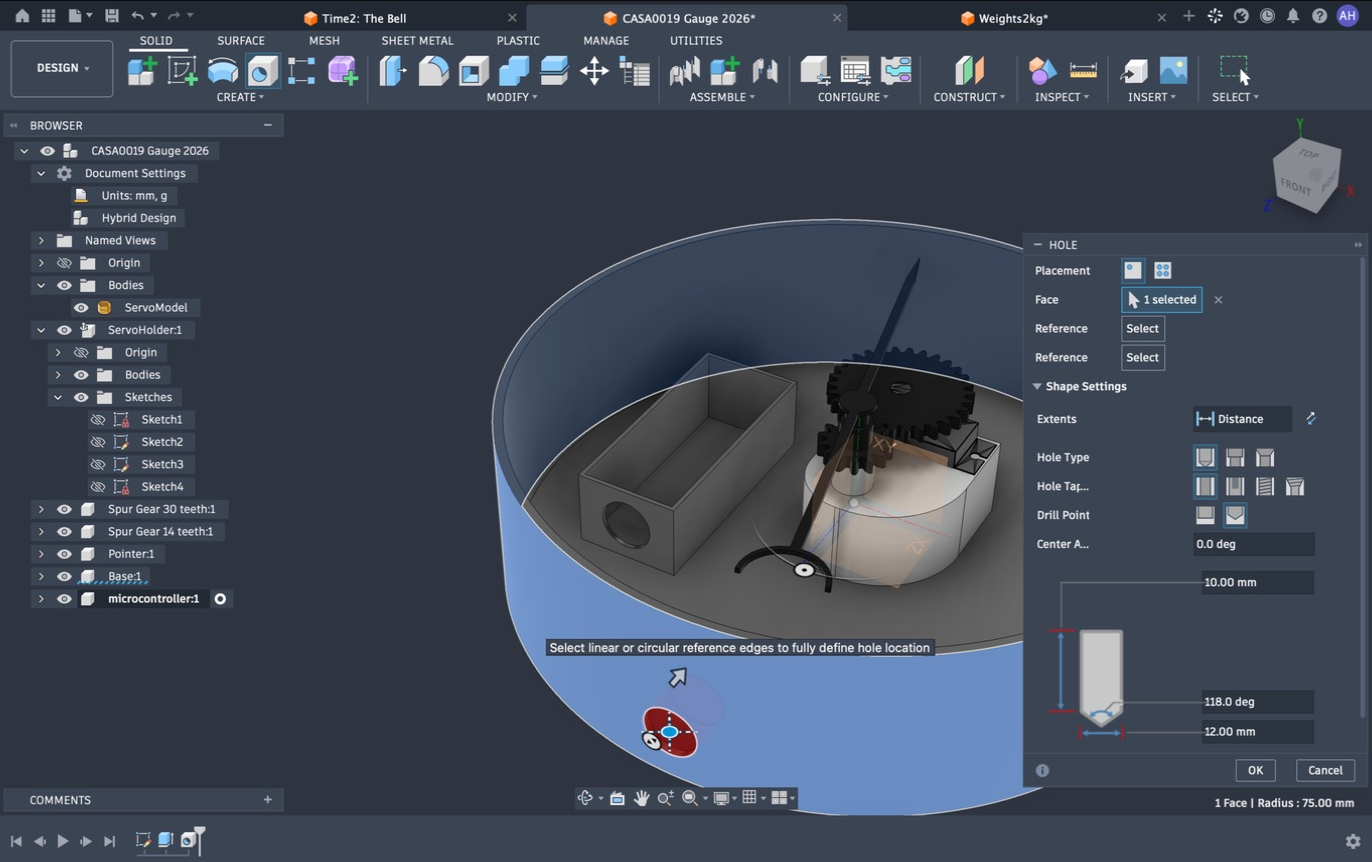The image size is (1372, 862).
Task: Click the Create Sketch tool icon
Action: point(182,70)
